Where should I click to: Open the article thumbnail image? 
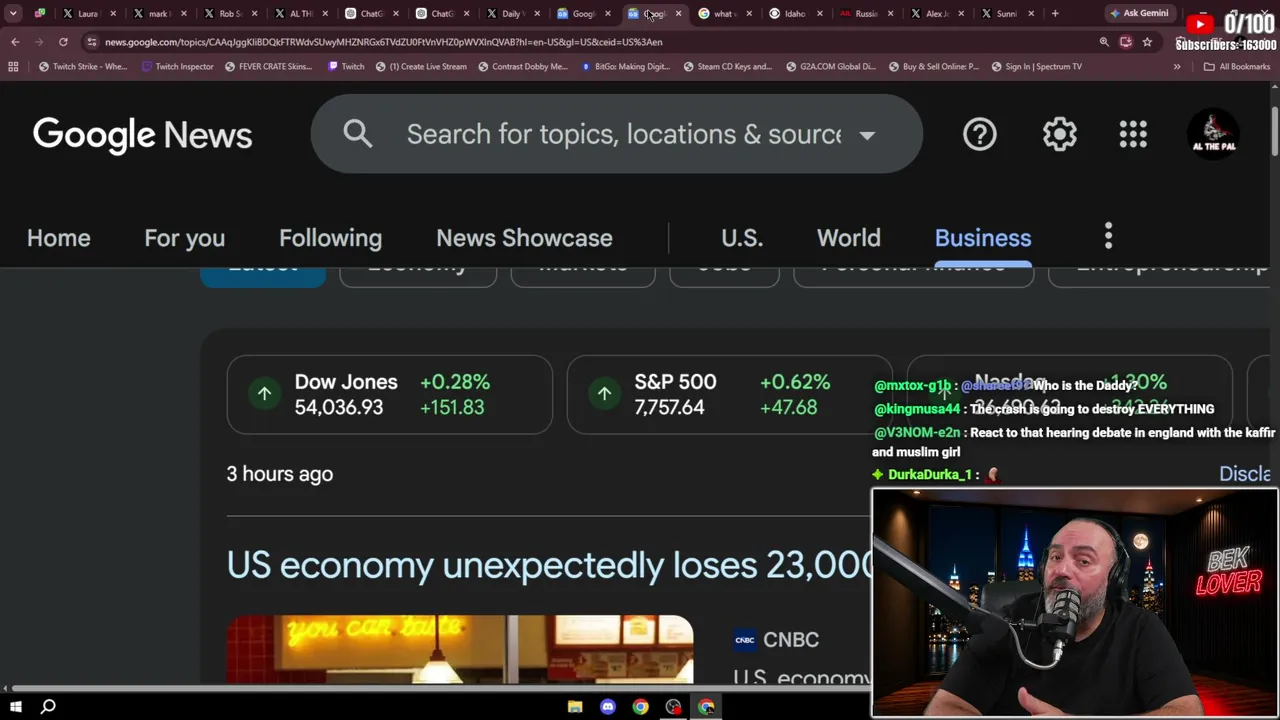click(459, 650)
